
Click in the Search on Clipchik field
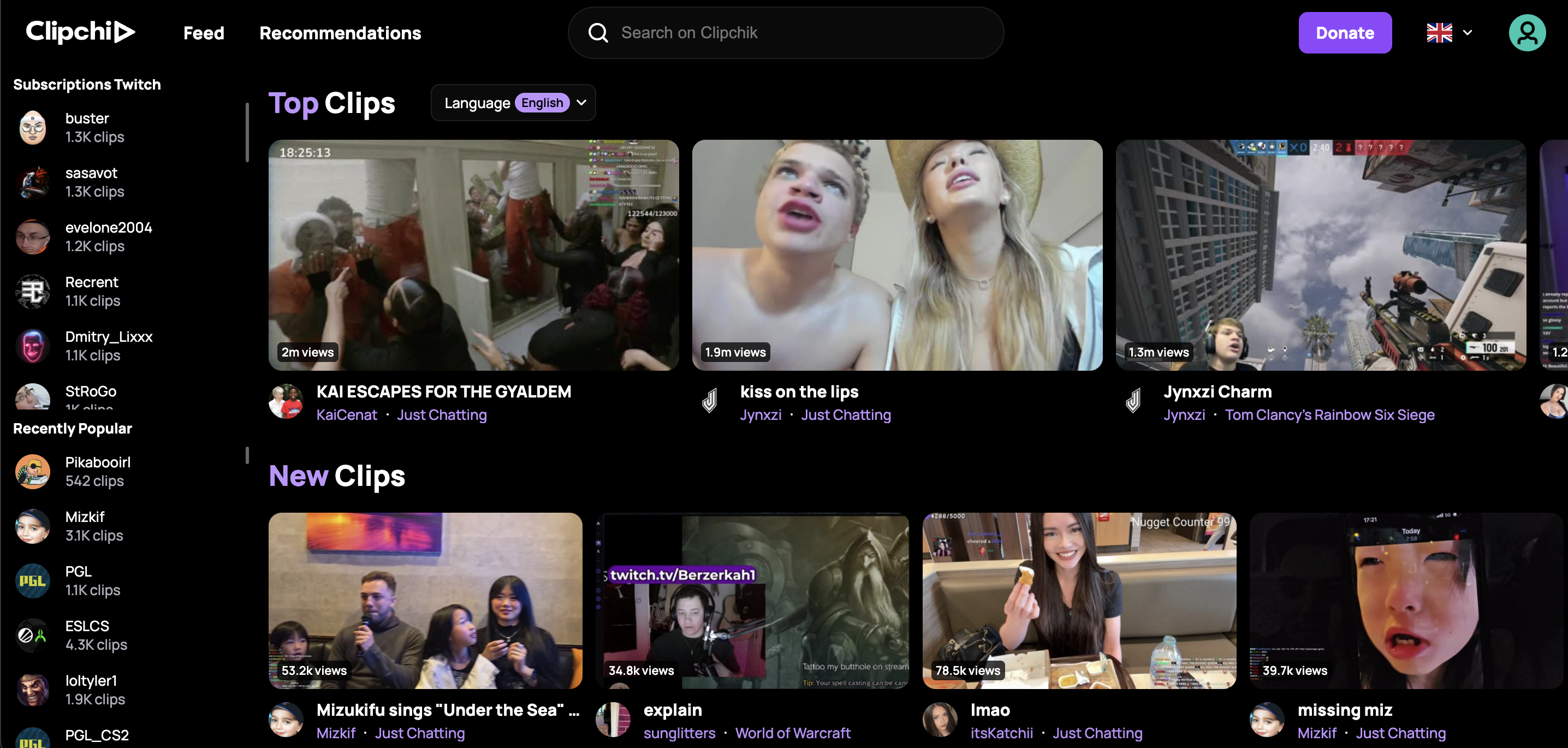click(x=786, y=33)
